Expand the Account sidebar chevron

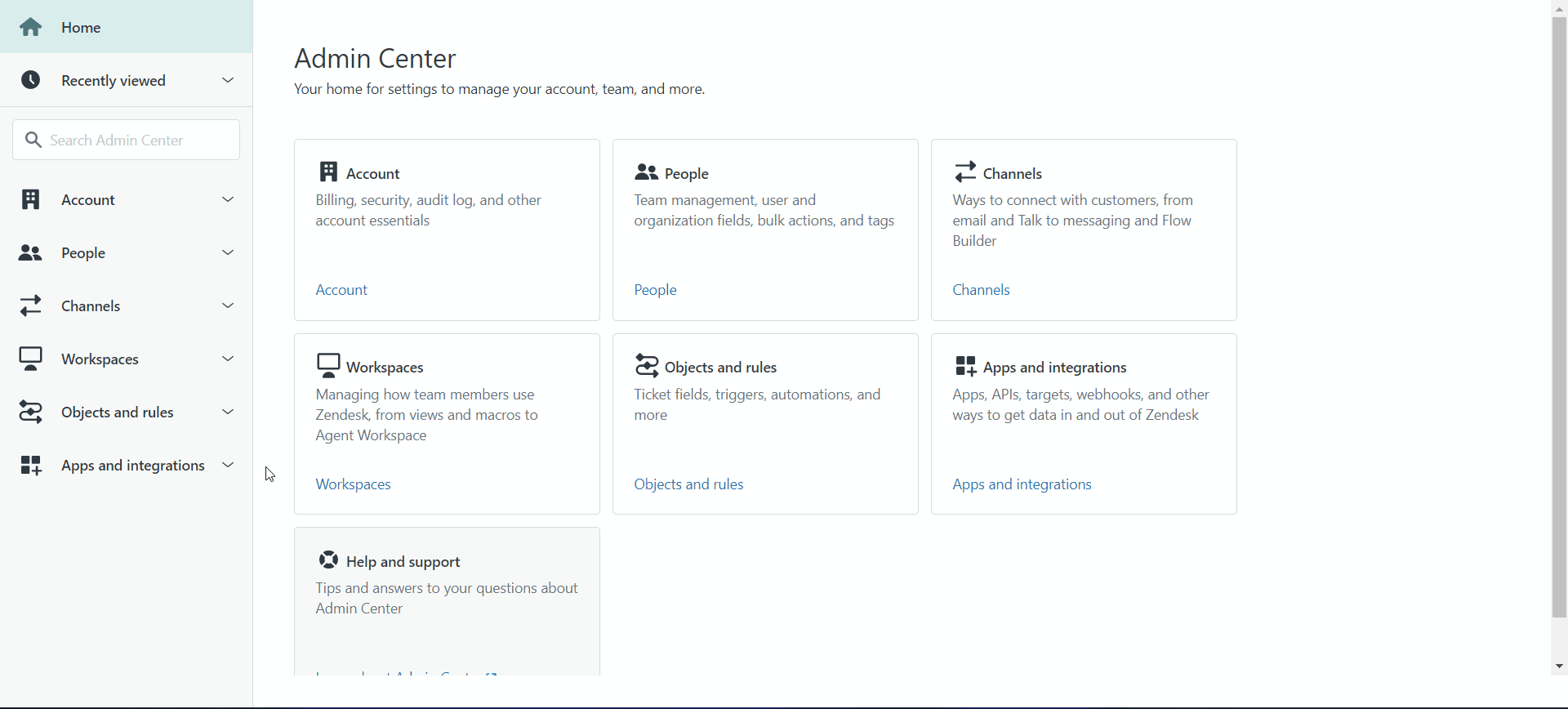[228, 199]
